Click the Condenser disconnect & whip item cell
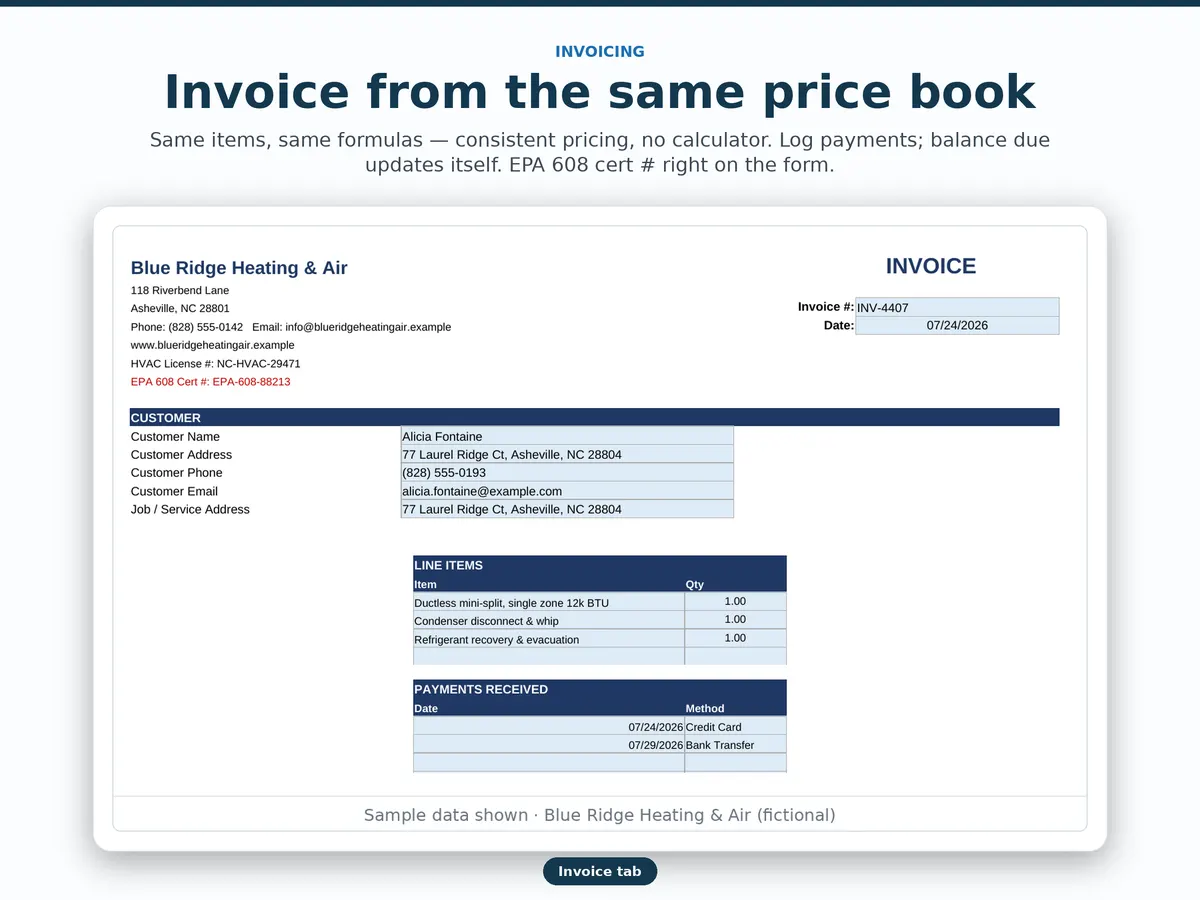Screen dimensions: 1200x900 click(x=549, y=620)
